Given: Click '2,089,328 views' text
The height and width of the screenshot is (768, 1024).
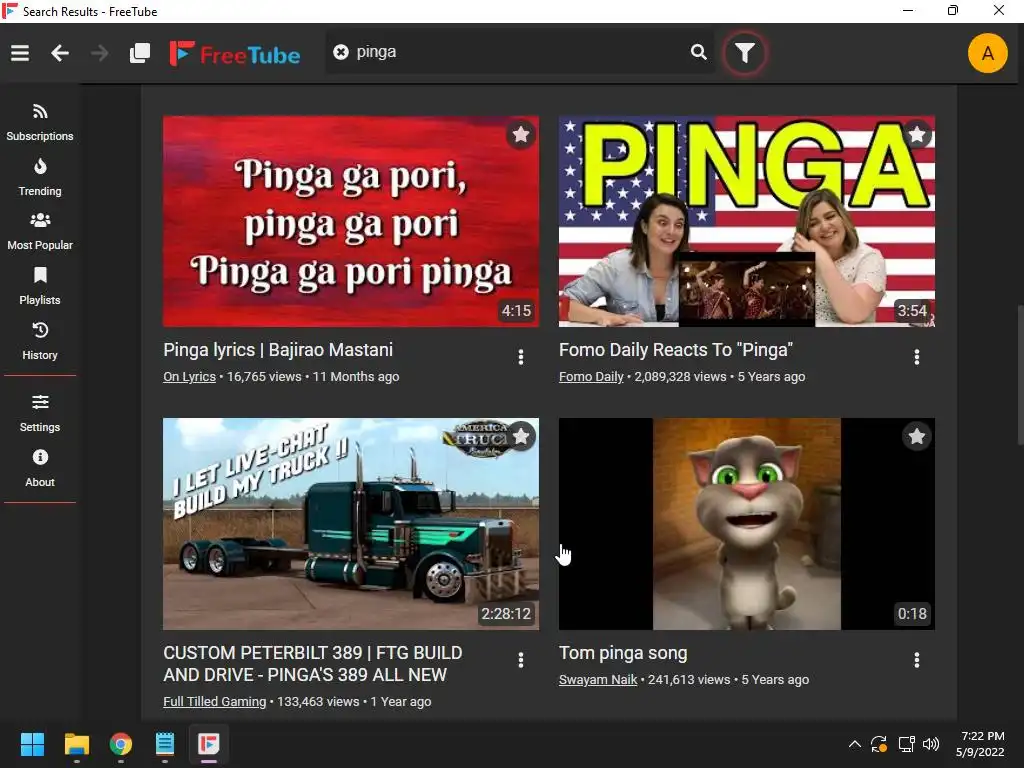Looking at the screenshot, I should pos(680,377).
